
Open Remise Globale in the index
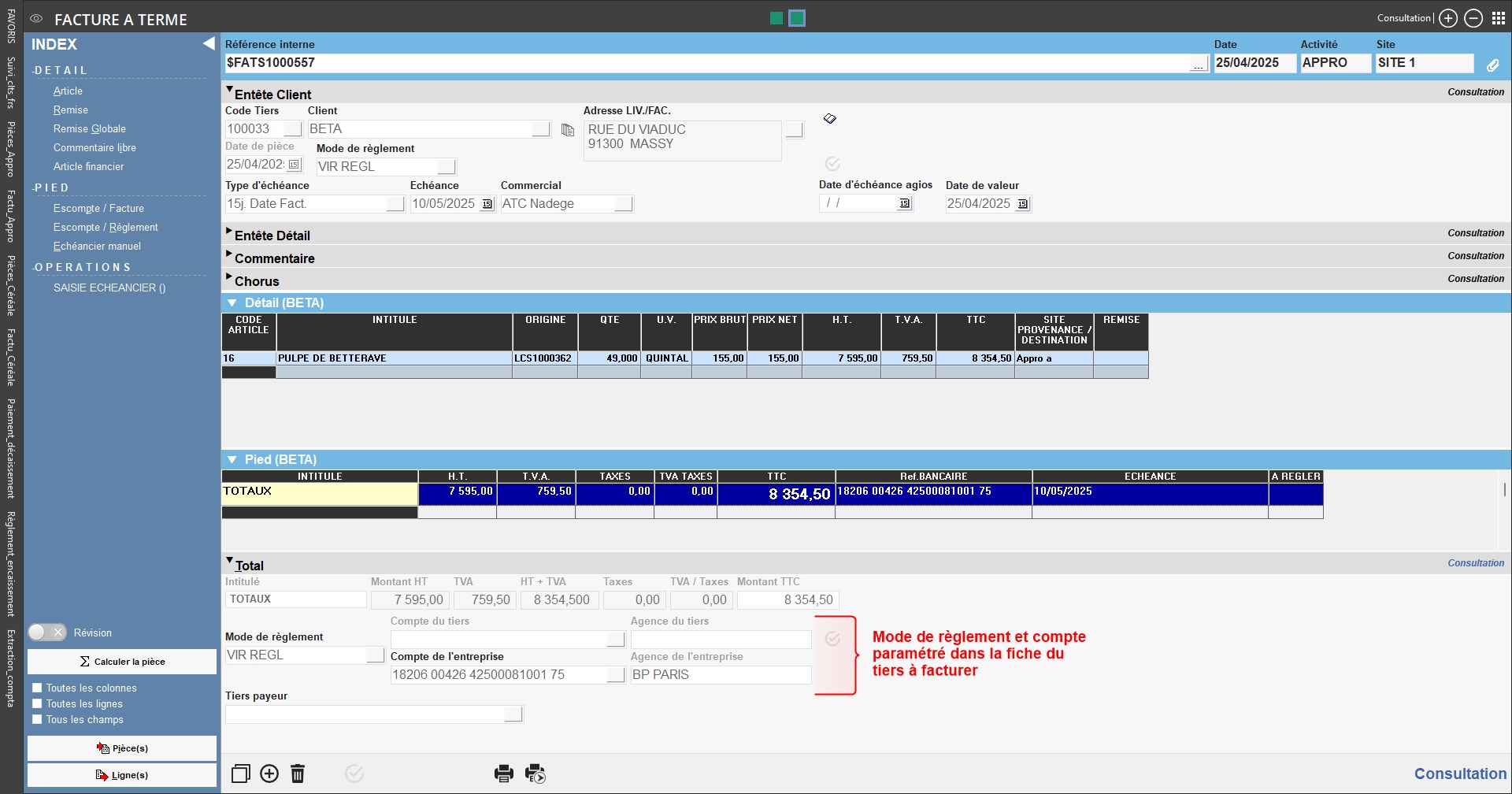(89, 128)
